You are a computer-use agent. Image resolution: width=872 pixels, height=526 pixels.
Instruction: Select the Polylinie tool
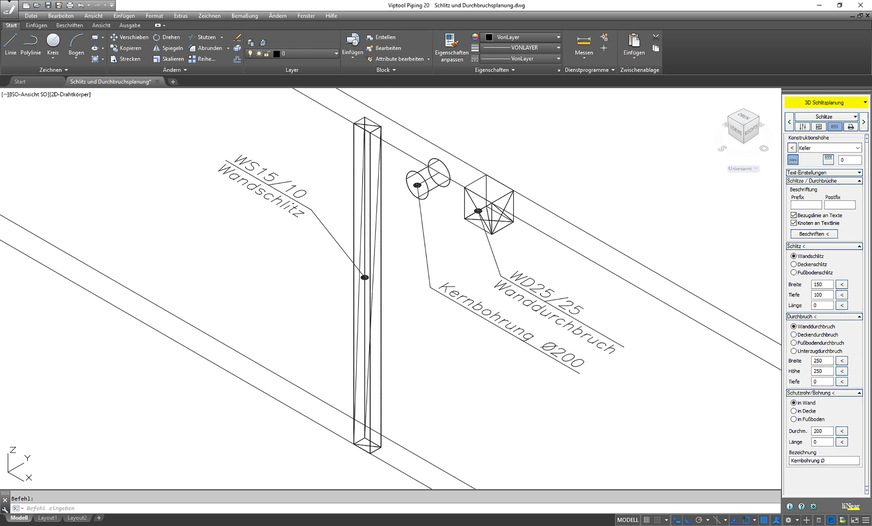[31, 42]
